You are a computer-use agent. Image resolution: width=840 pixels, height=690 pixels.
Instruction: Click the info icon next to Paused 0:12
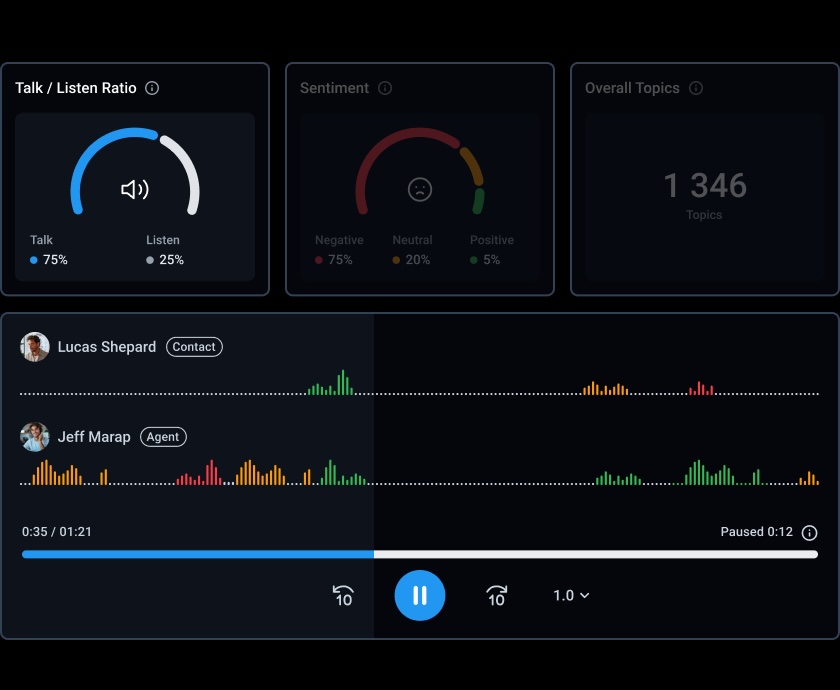(x=809, y=532)
